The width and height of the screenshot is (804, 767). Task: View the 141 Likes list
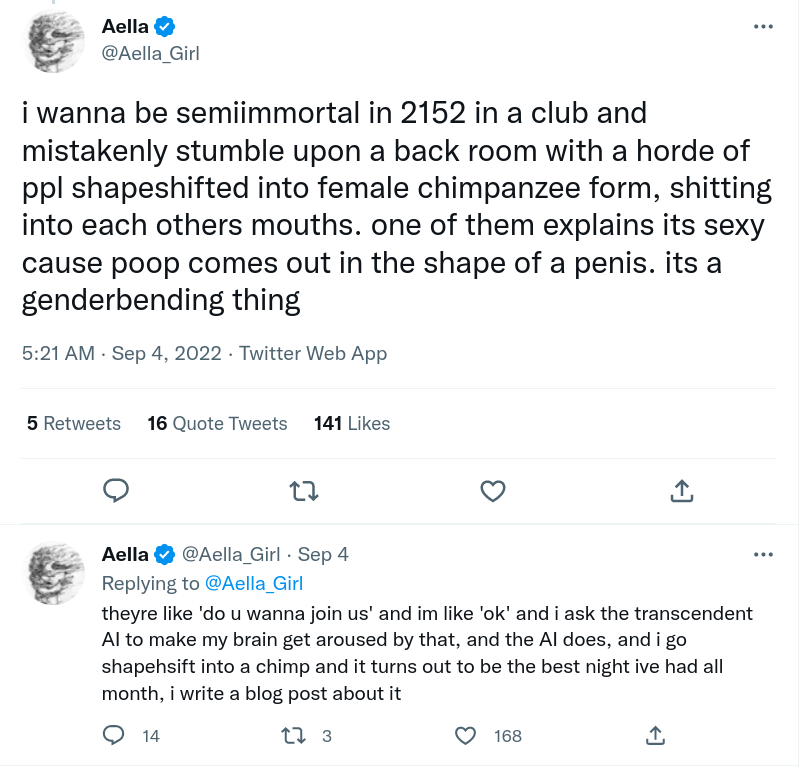pos(352,423)
